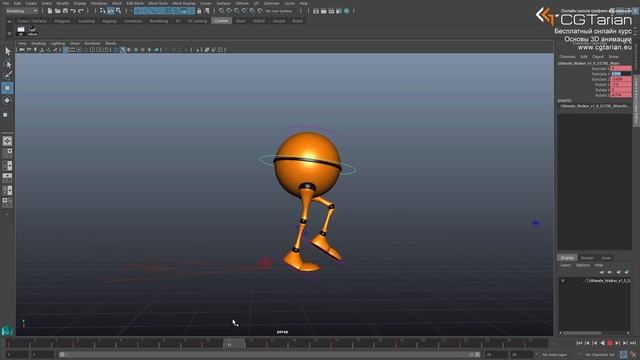The height and width of the screenshot is (360, 640).
Task: Click the first snap magnet icon
Action: pos(221,11)
